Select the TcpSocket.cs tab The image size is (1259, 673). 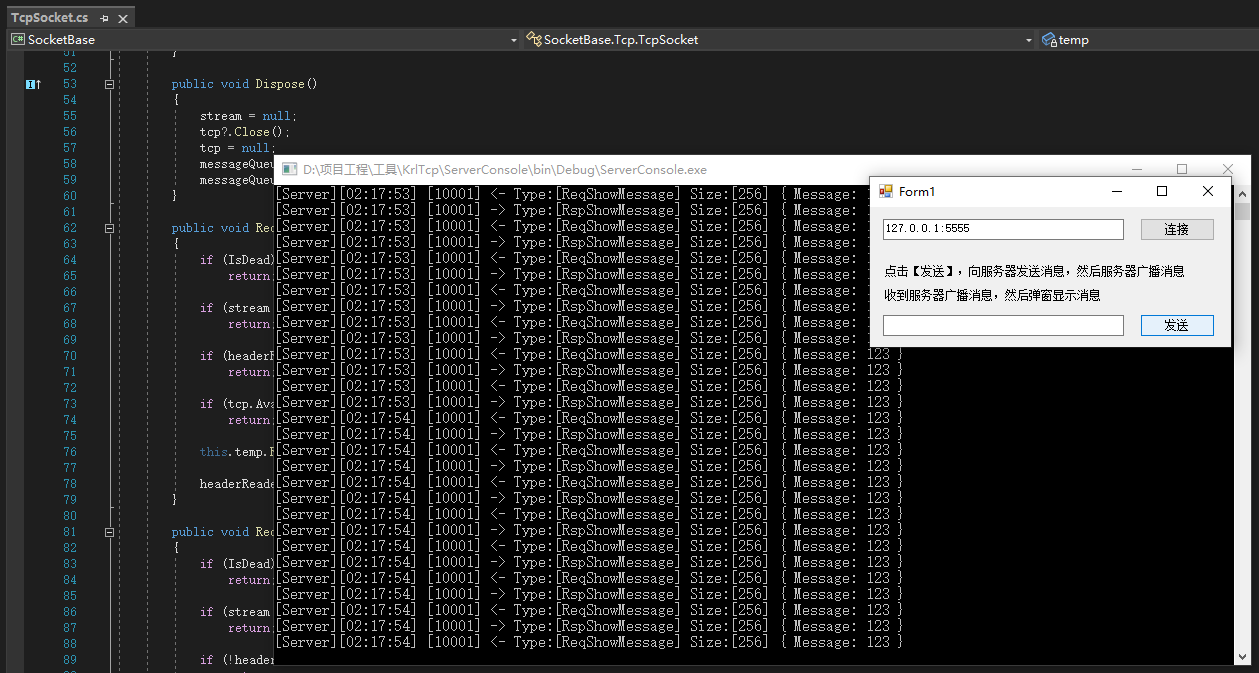click(x=49, y=18)
